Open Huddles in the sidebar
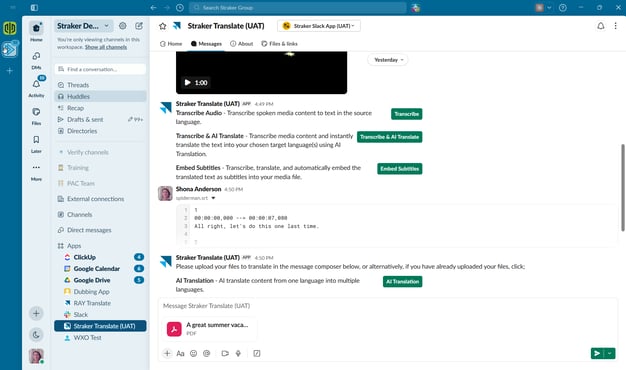This screenshot has height=370, width=626. pyautogui.click(x=101, y=97)
